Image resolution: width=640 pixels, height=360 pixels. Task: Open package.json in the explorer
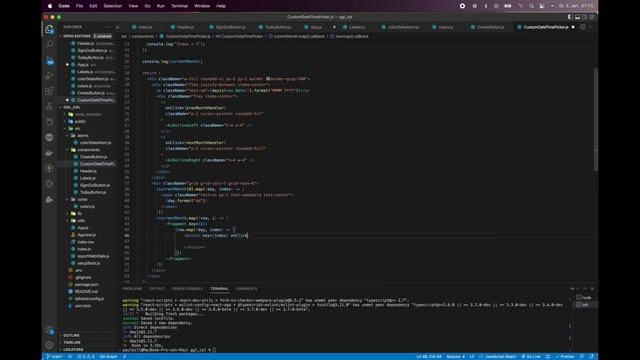pyautogui.click(x=87, y=284)
